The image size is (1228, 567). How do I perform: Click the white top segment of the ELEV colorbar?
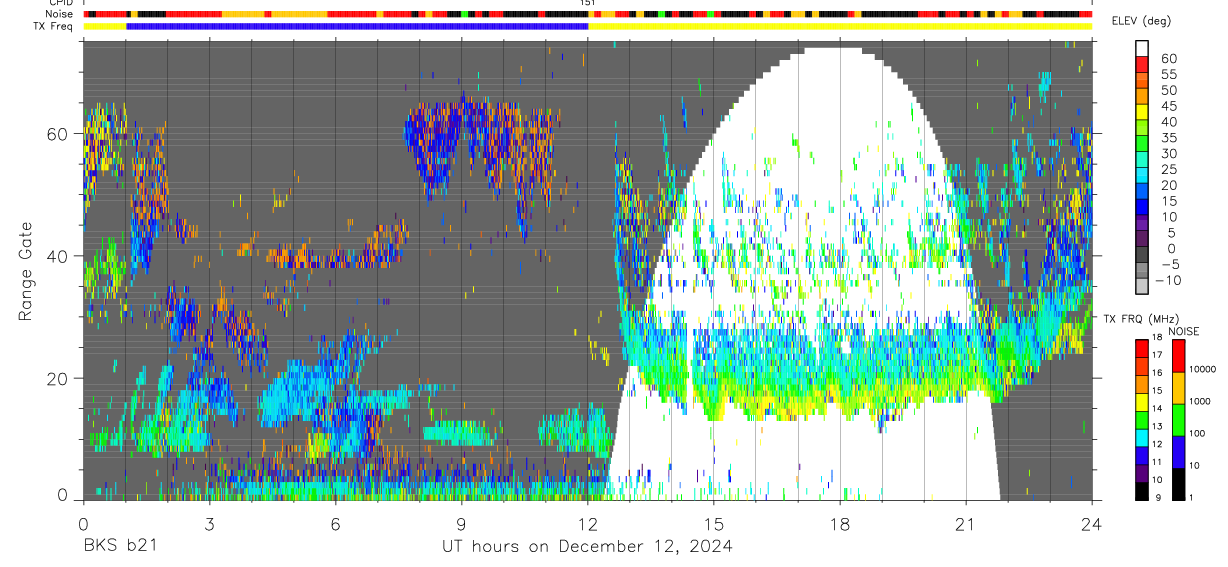coord(1143,48)
